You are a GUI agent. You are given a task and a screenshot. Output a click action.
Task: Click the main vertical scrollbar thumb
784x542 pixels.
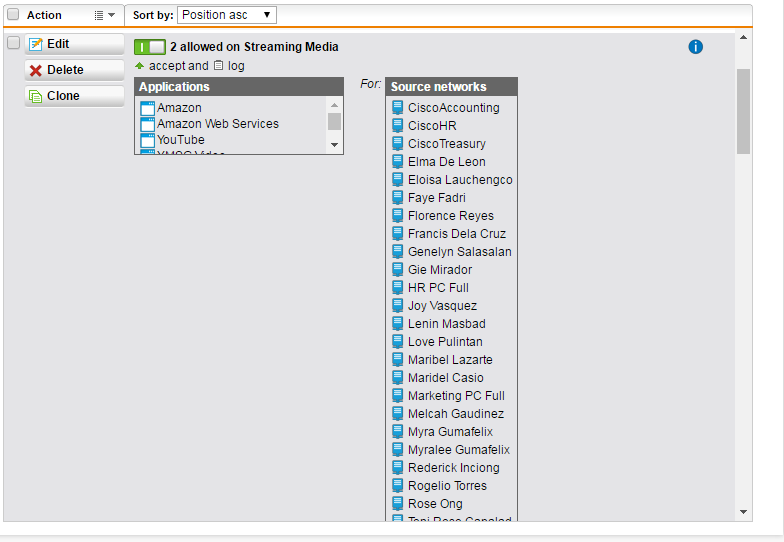point(744,112)
